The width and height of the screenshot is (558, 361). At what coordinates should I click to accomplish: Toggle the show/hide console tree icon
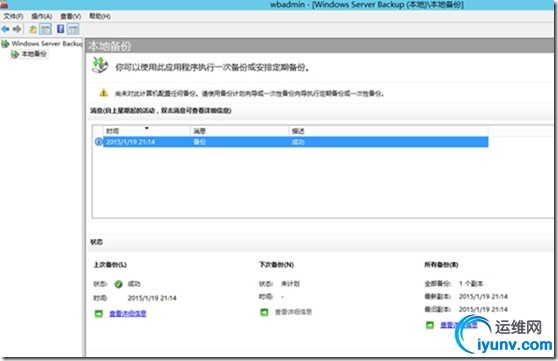tap(45, 29)
